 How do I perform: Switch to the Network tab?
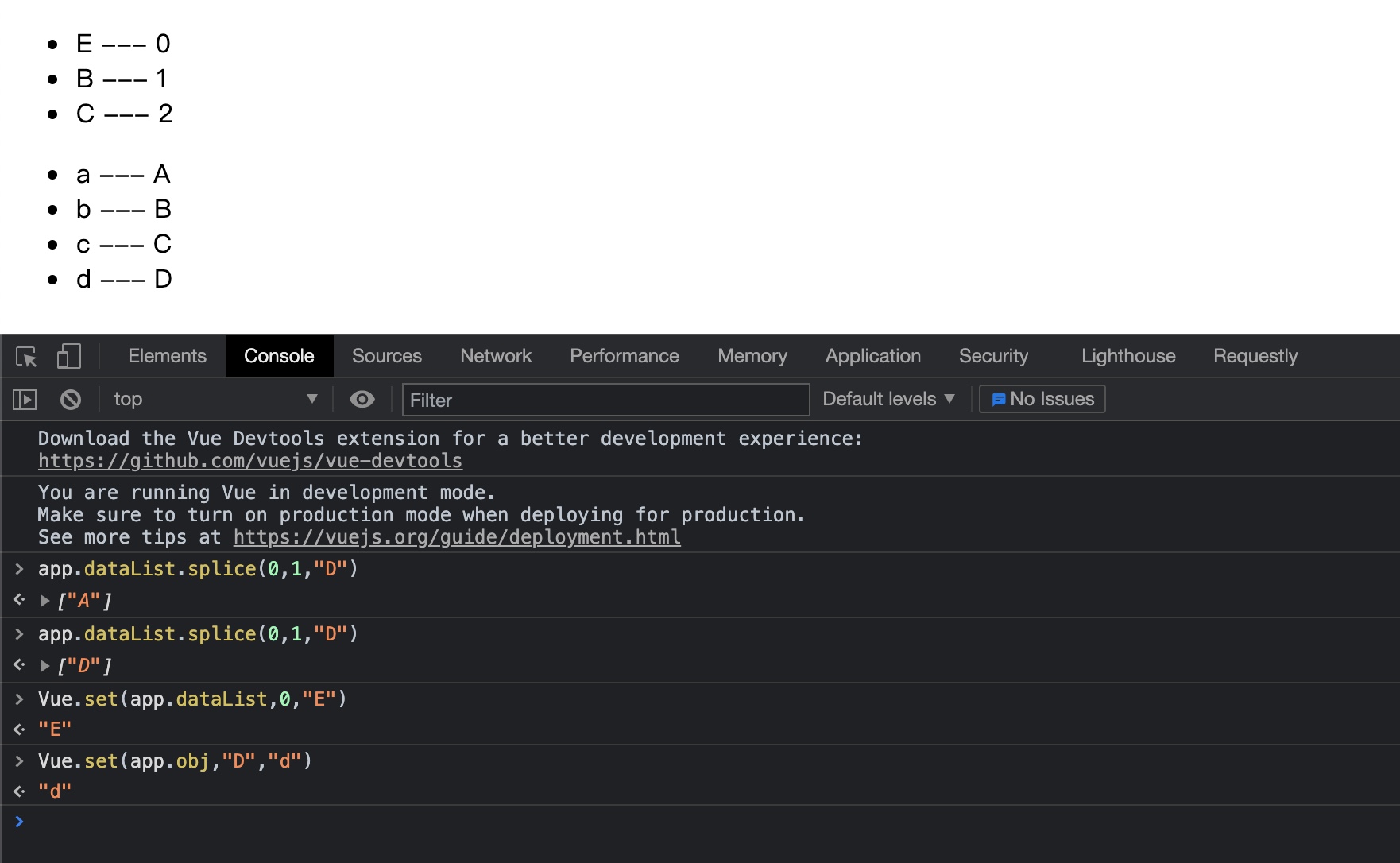click(496, 357)
